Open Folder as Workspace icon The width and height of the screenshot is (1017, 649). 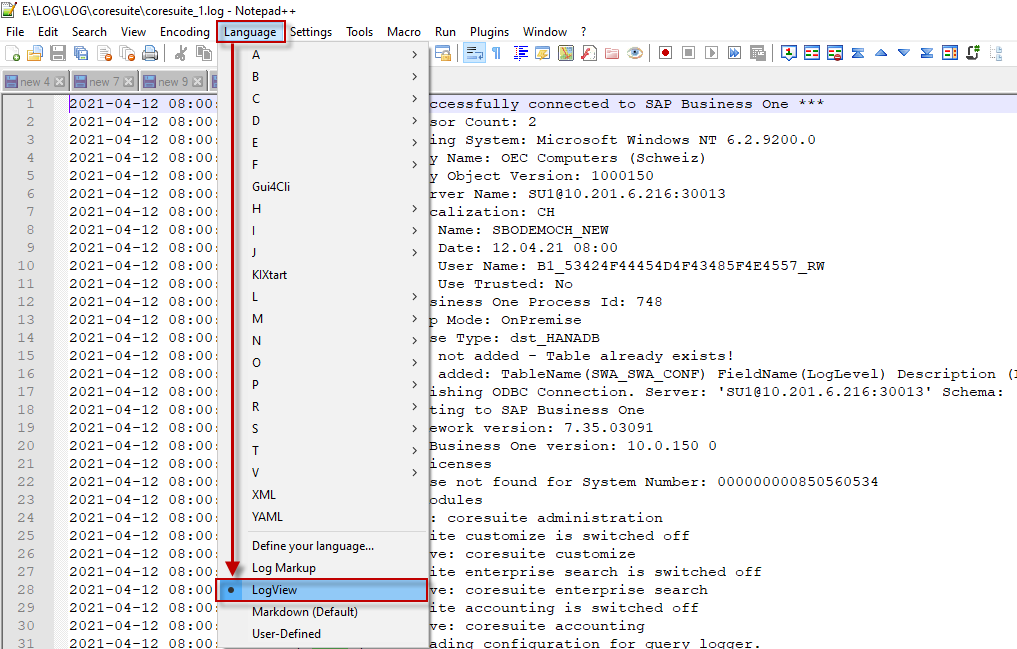click(612, 53)
